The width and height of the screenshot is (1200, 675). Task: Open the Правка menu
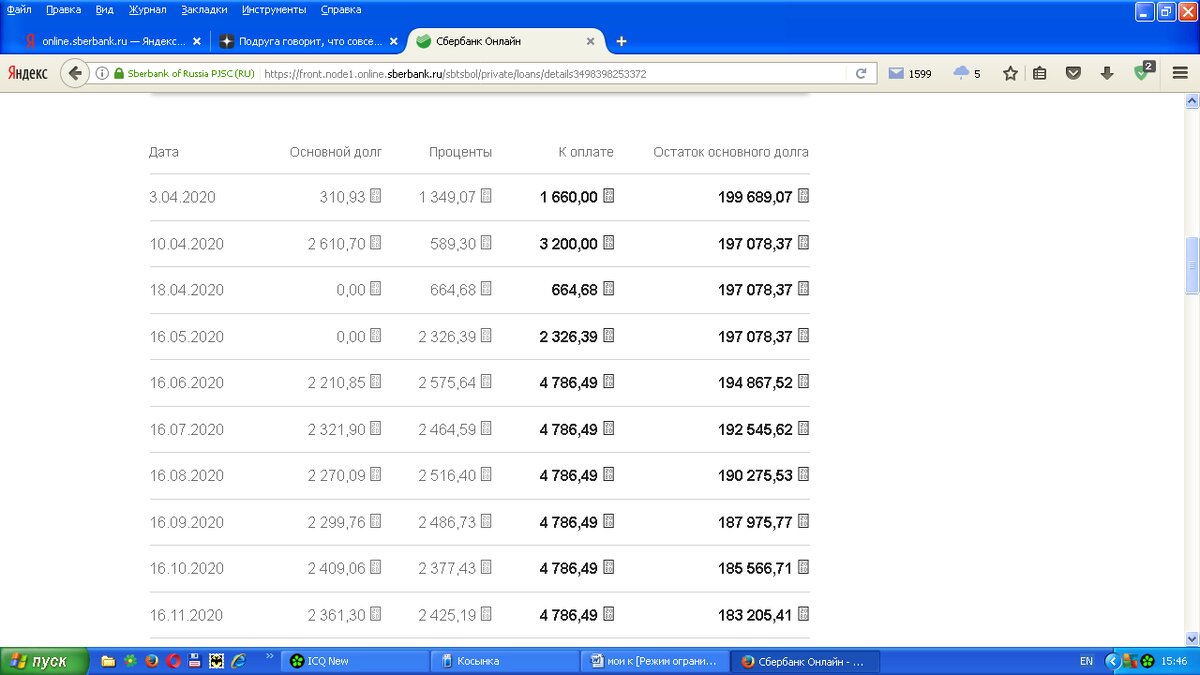coord(63,9)
